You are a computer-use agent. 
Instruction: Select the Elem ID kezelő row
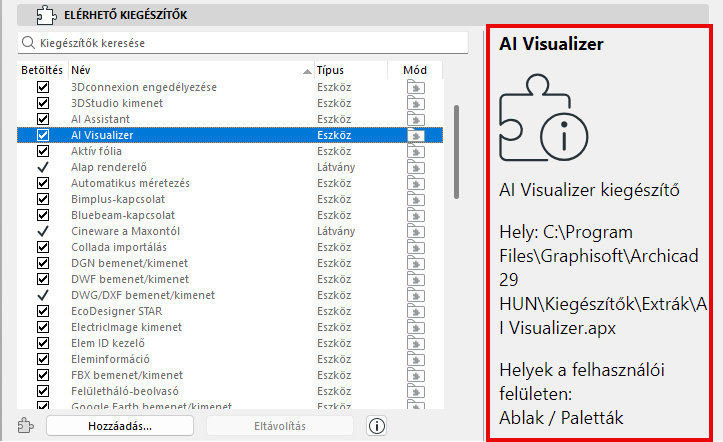pyautogui.click(x=230, y=343)
